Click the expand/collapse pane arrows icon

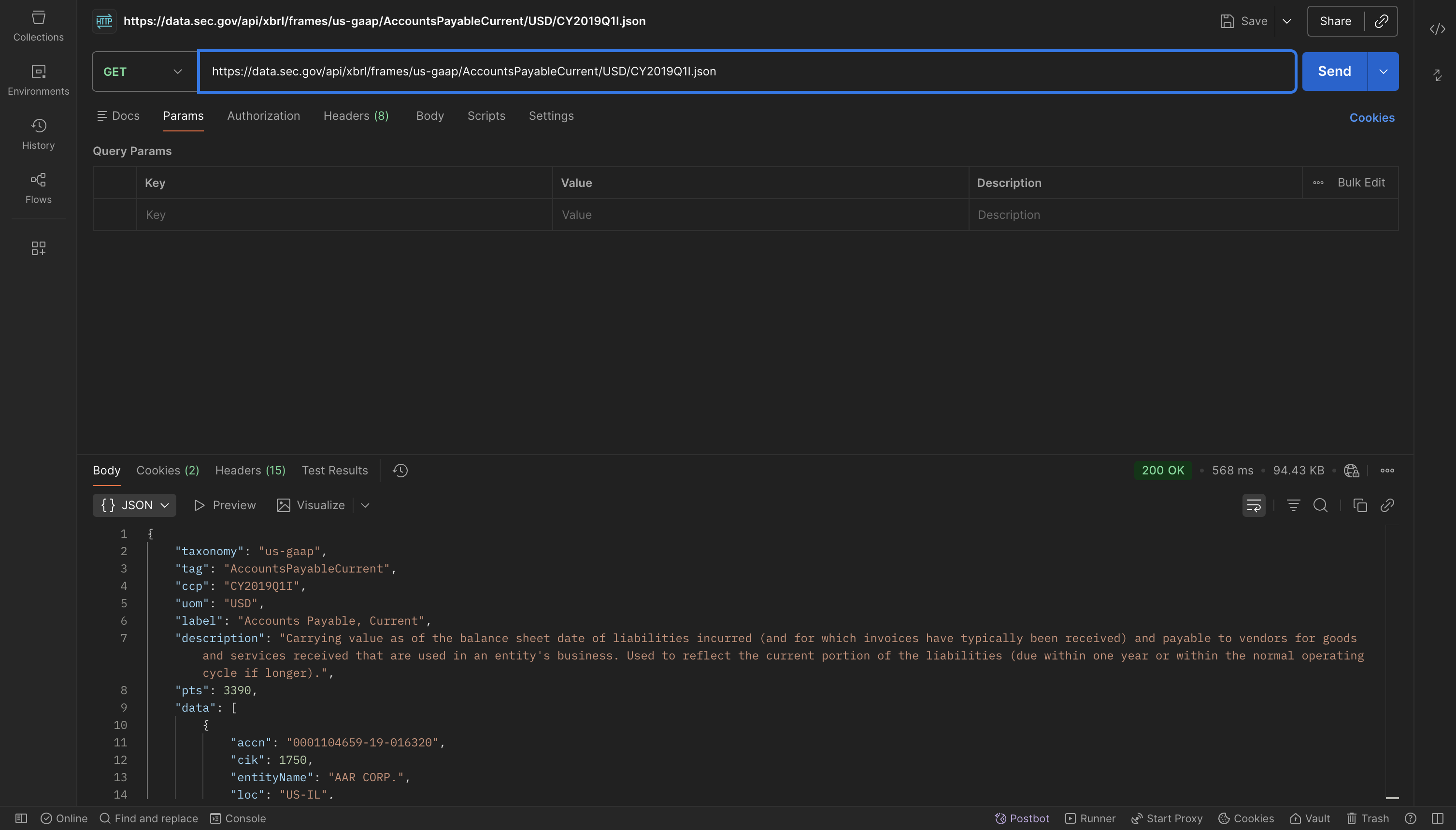[x=1437, y=75]
